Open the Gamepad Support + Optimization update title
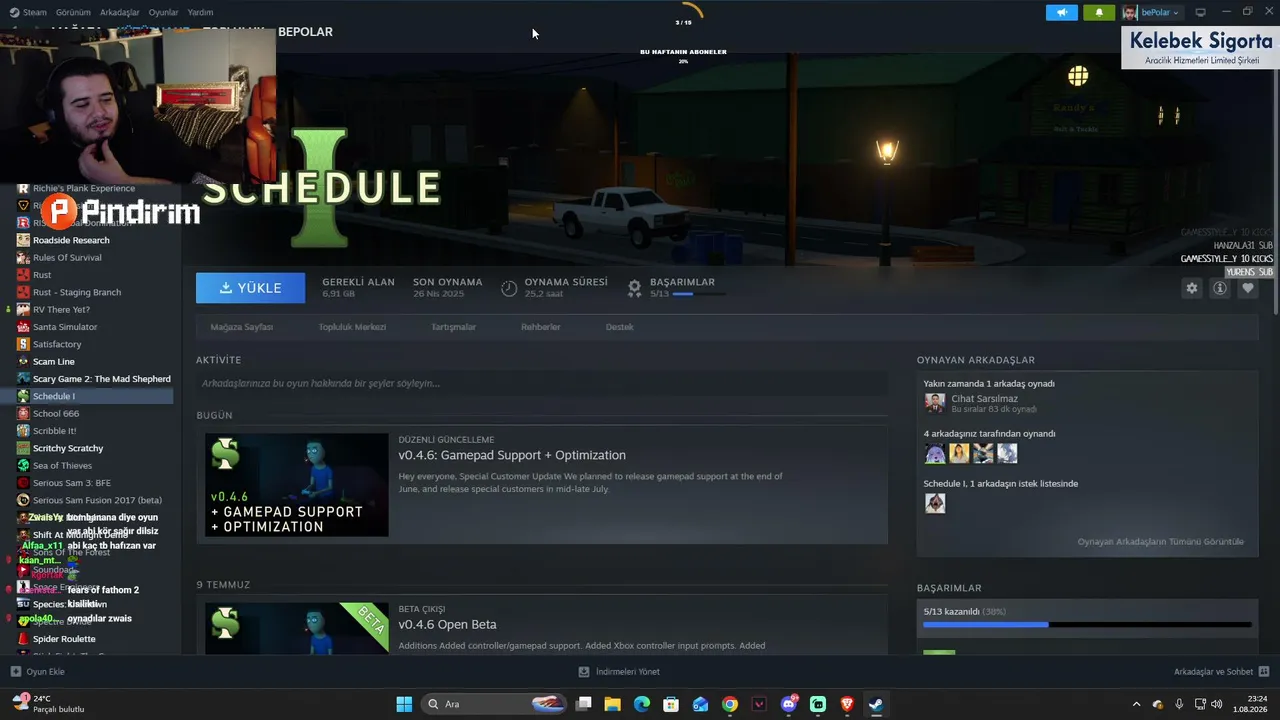 [512, 455]
